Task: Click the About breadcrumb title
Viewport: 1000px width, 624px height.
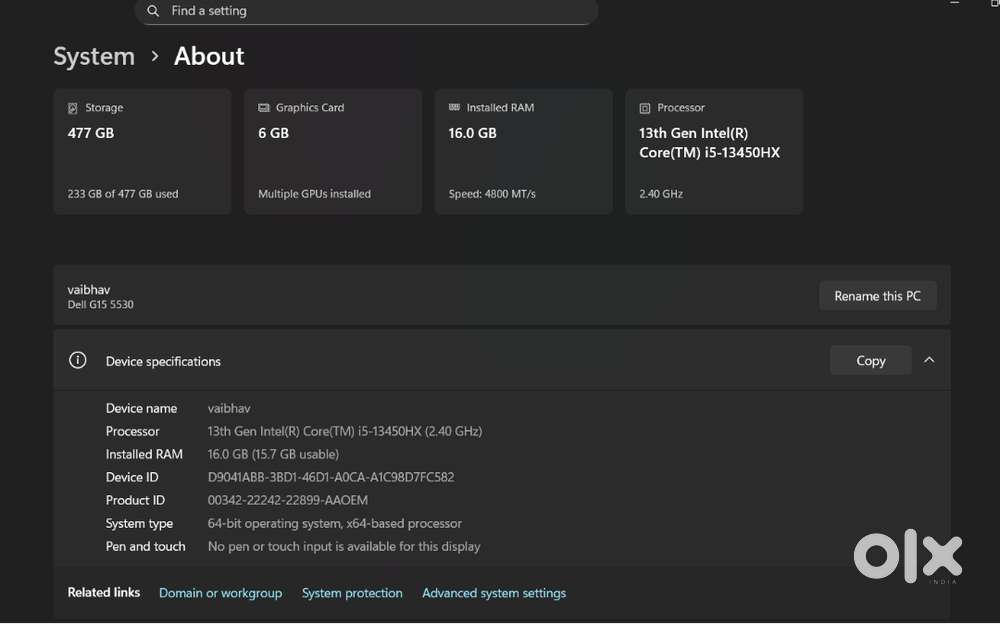Action: pyautogui.click(x=209, y=57)
